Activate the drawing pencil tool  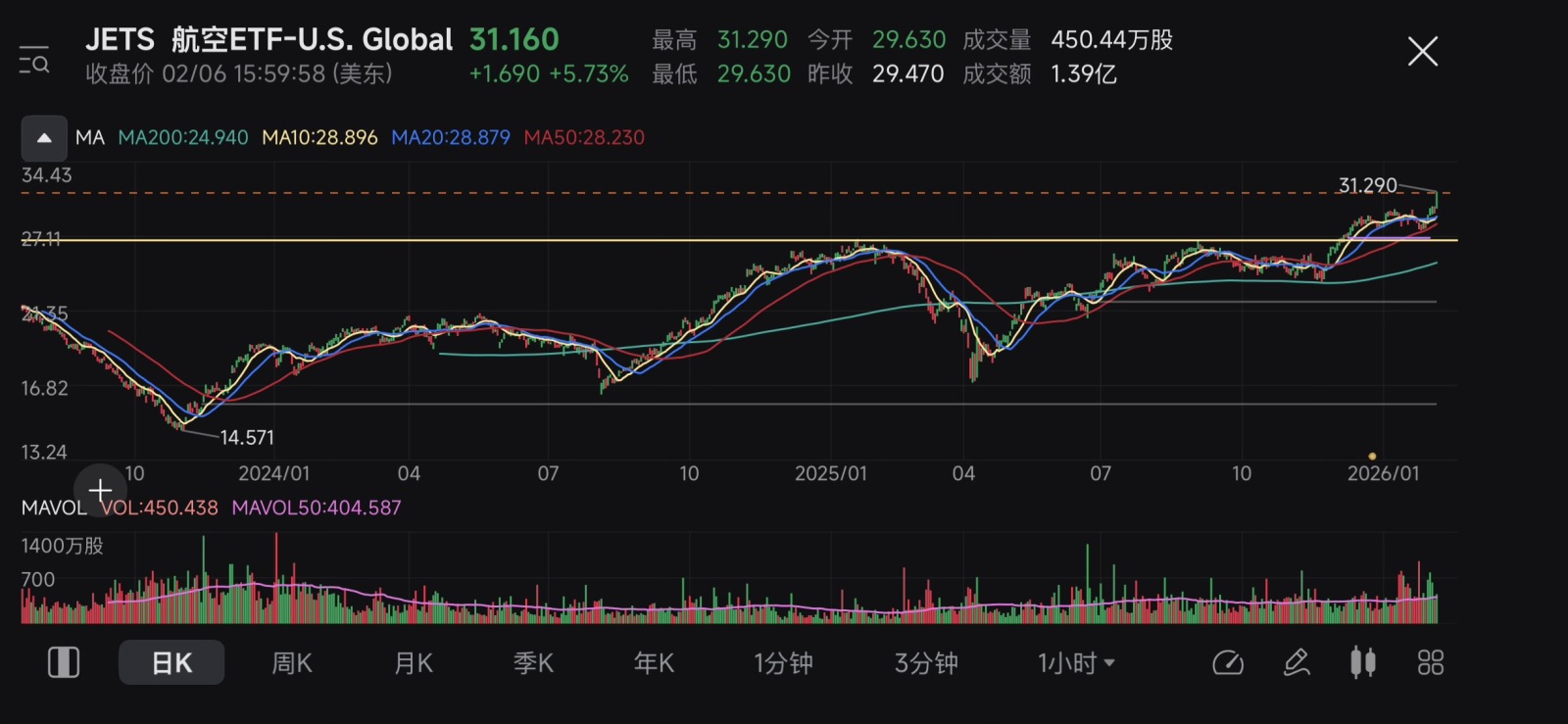(x=1297, y=663)
